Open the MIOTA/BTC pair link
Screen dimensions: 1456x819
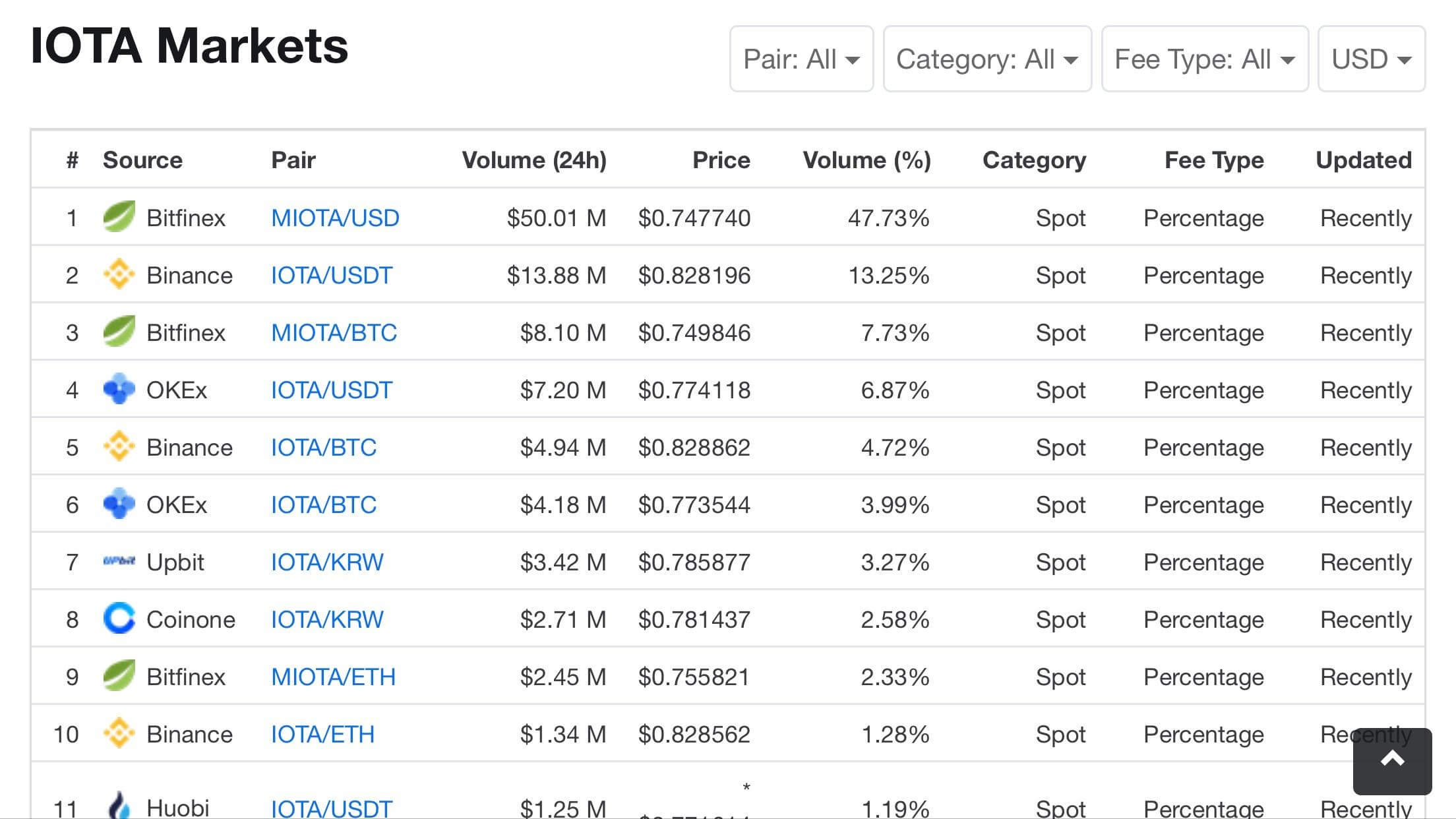pos(334,333)
